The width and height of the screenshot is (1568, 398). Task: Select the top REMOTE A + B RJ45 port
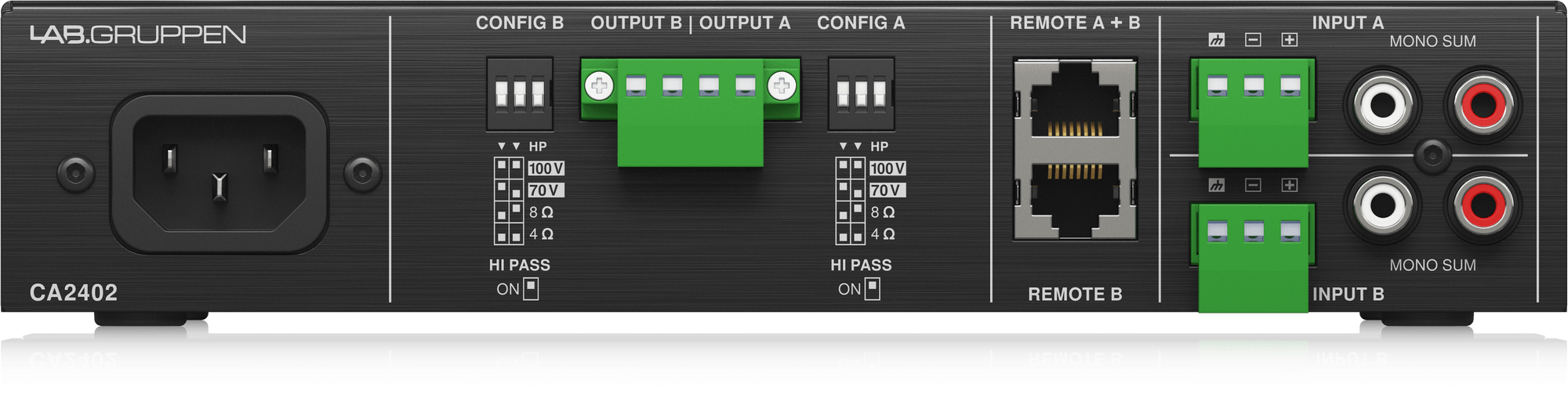coord(1076,100)
